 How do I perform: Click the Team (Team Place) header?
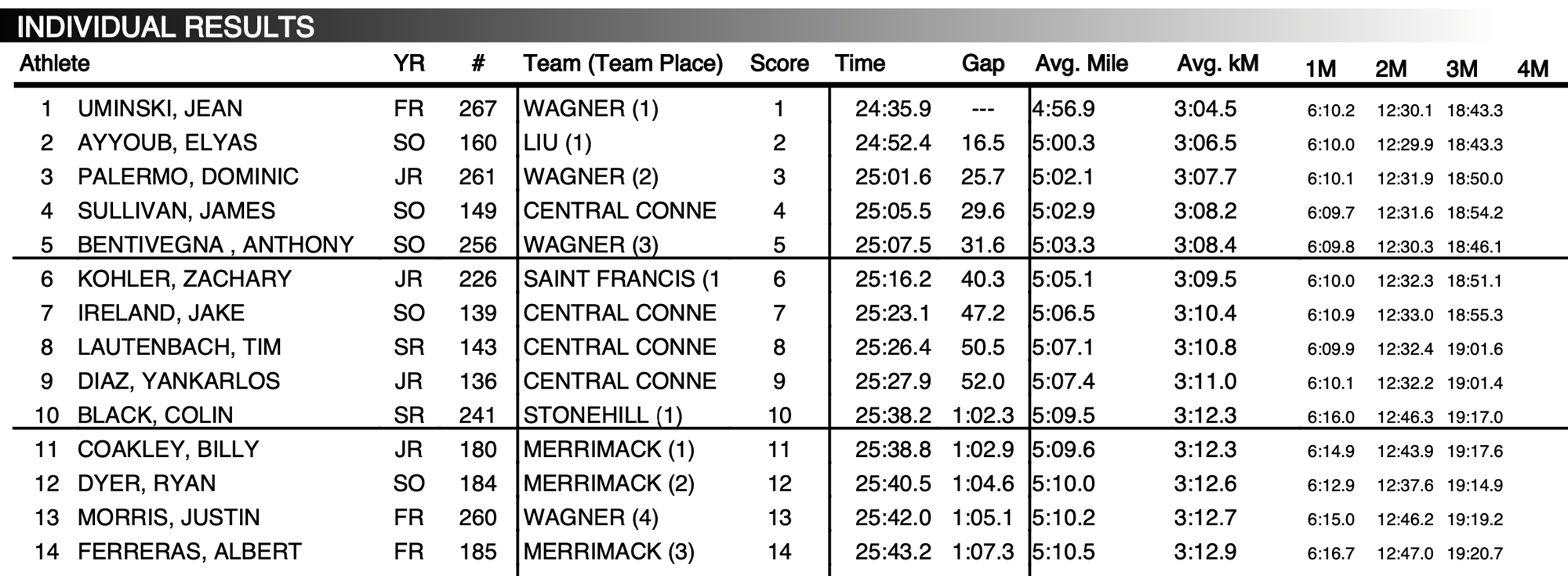coord(623,63)
